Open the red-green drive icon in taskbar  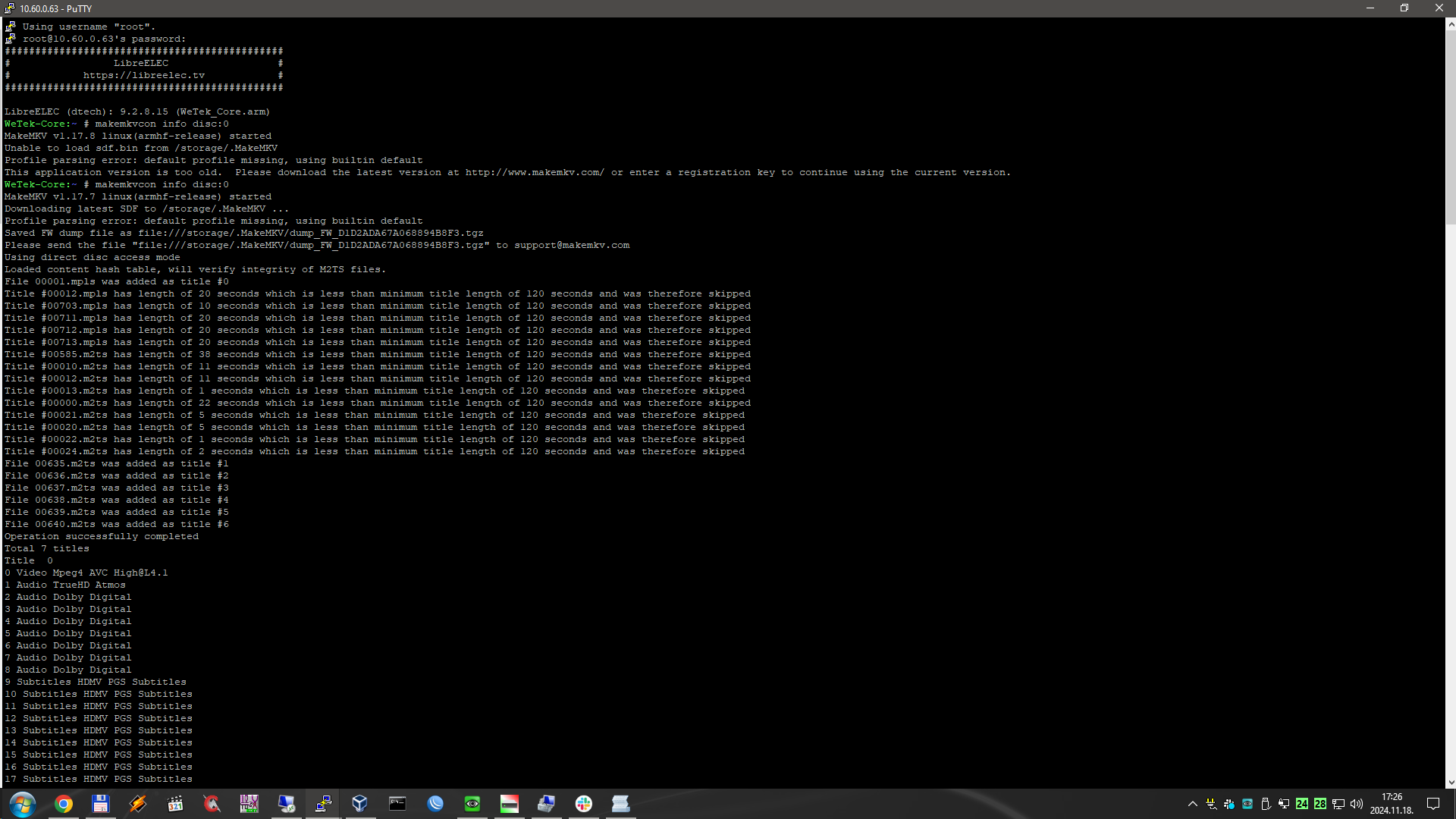coord(510,804)
